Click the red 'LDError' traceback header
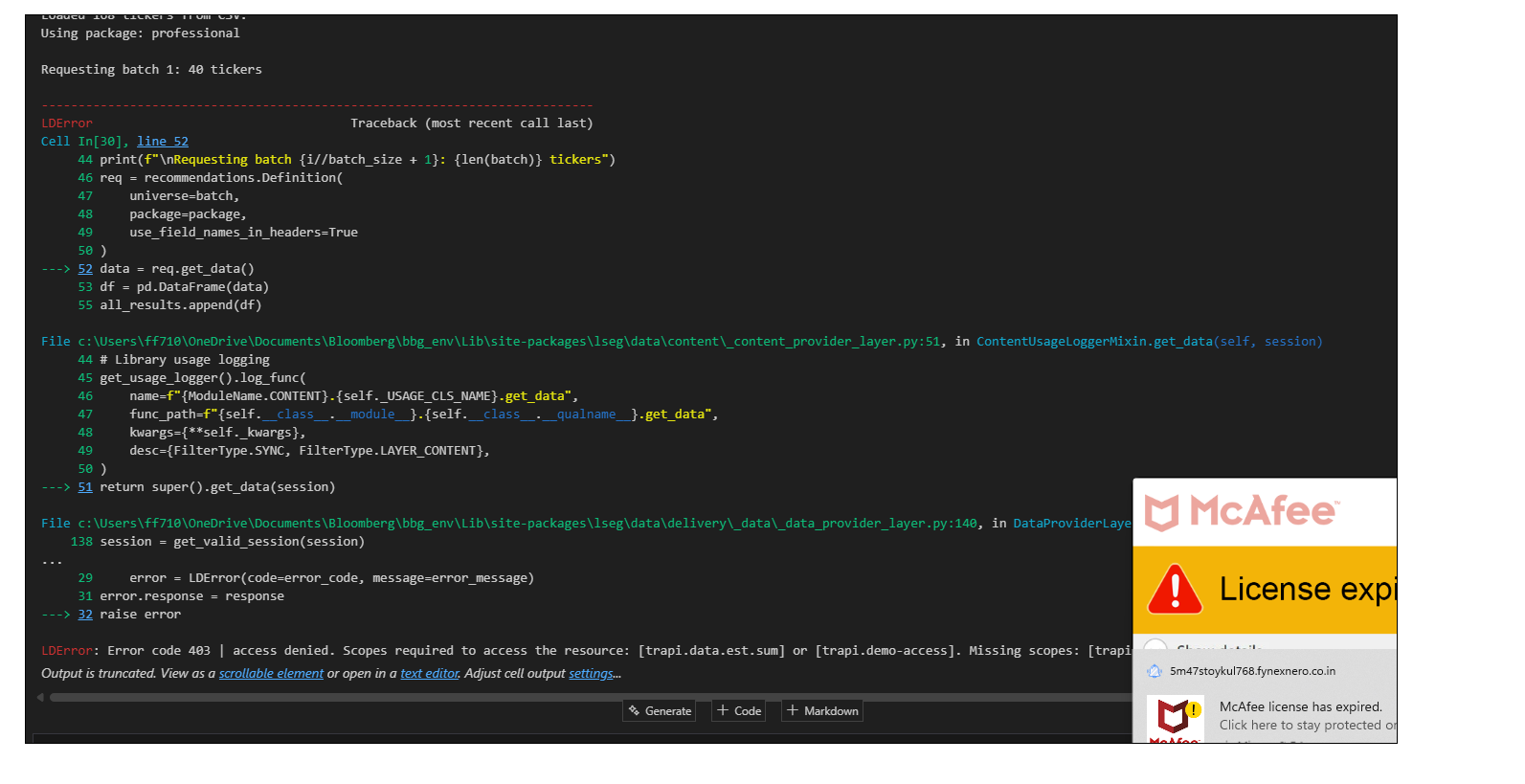The image size is (1525, 784). pos(67,123)
